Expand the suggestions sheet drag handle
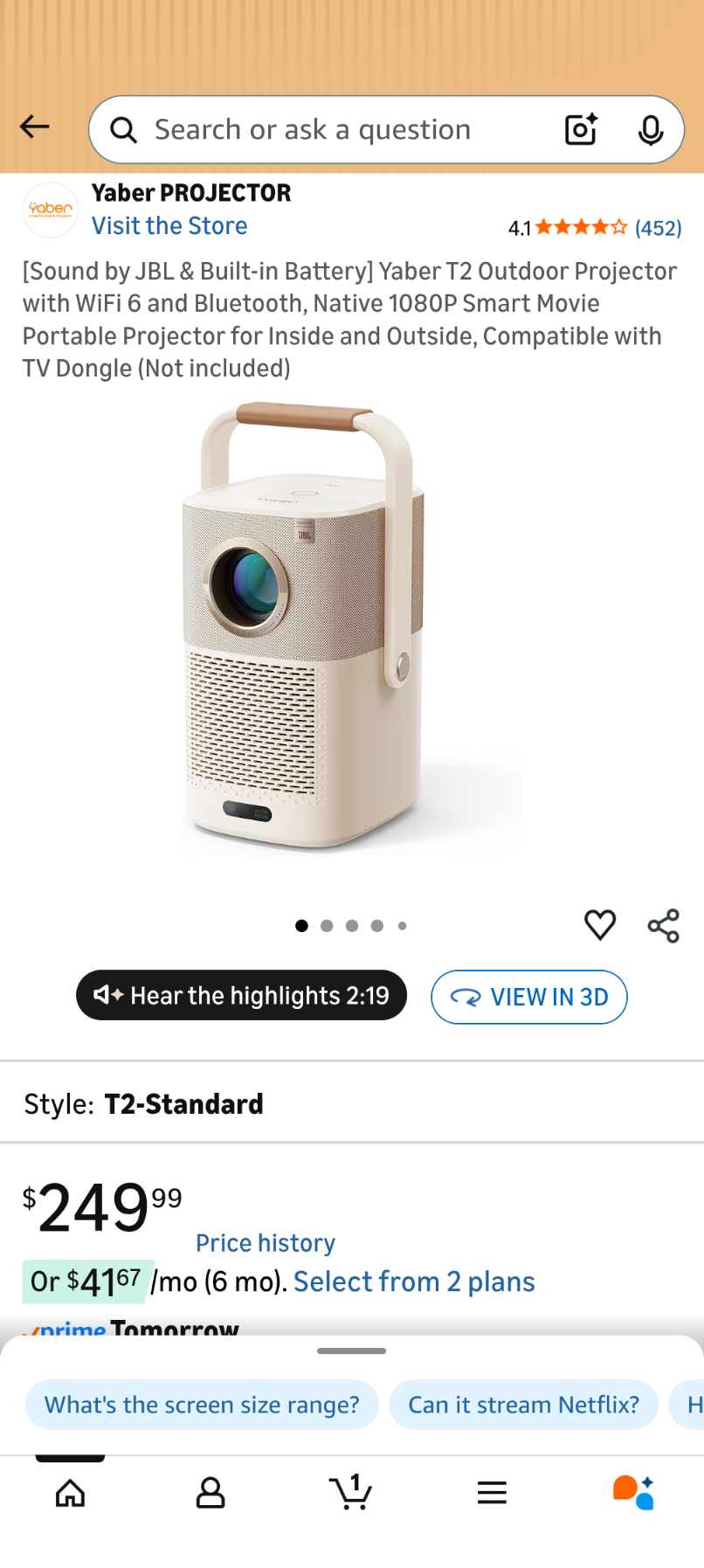This screenshot has height=1568, width=704. coord(352,1350)
